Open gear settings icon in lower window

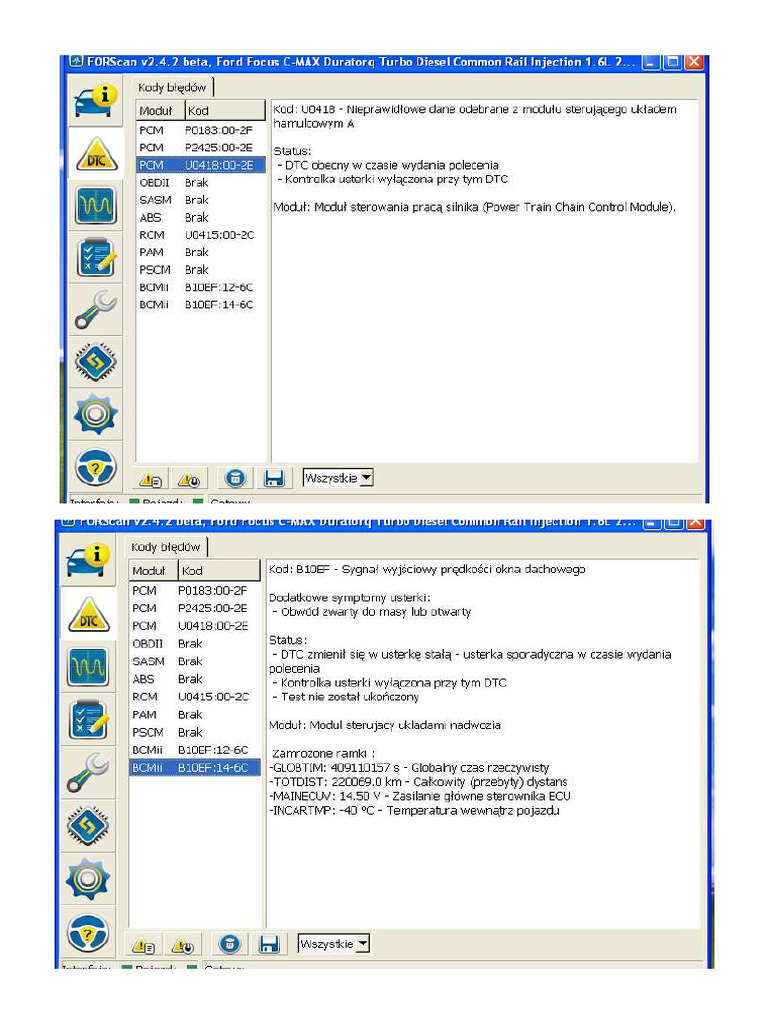pos(88,879)
